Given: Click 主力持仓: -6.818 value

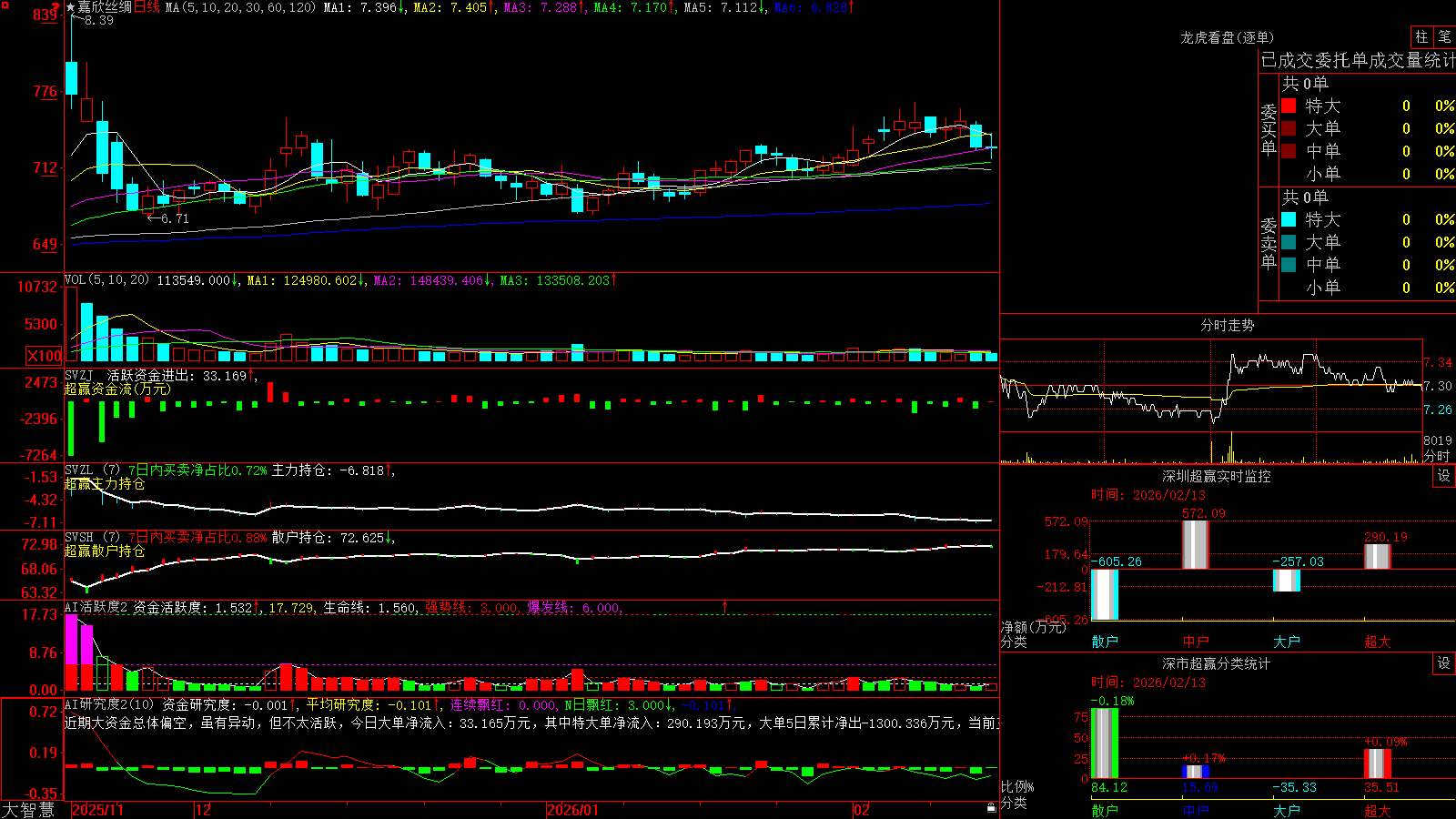Looking at the screenshot, I should 329,470.
